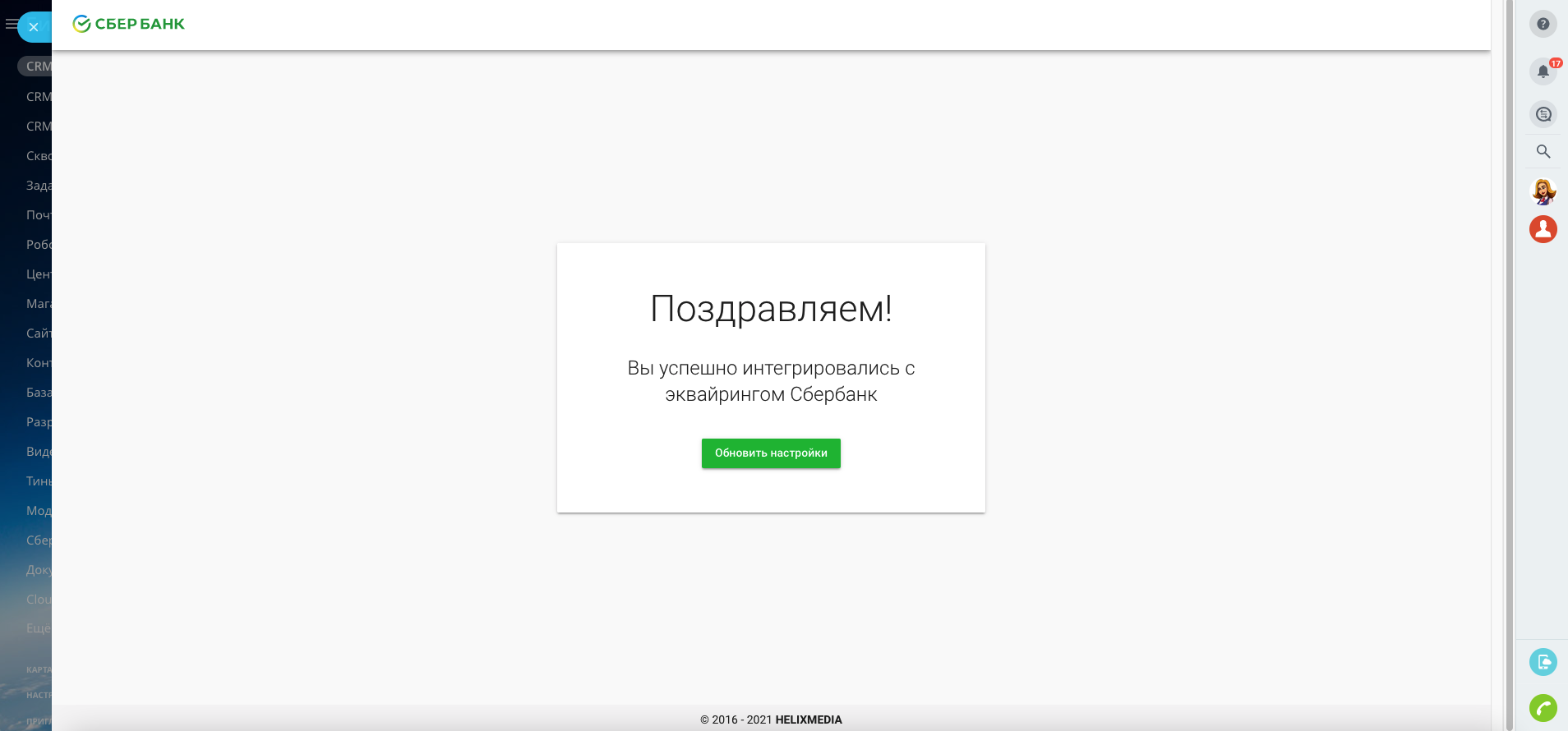Image resolution: width=1568 pixels, height=731 pixels.
Task: Click the Sberbank logo in the header
Action: coord(129,24)
